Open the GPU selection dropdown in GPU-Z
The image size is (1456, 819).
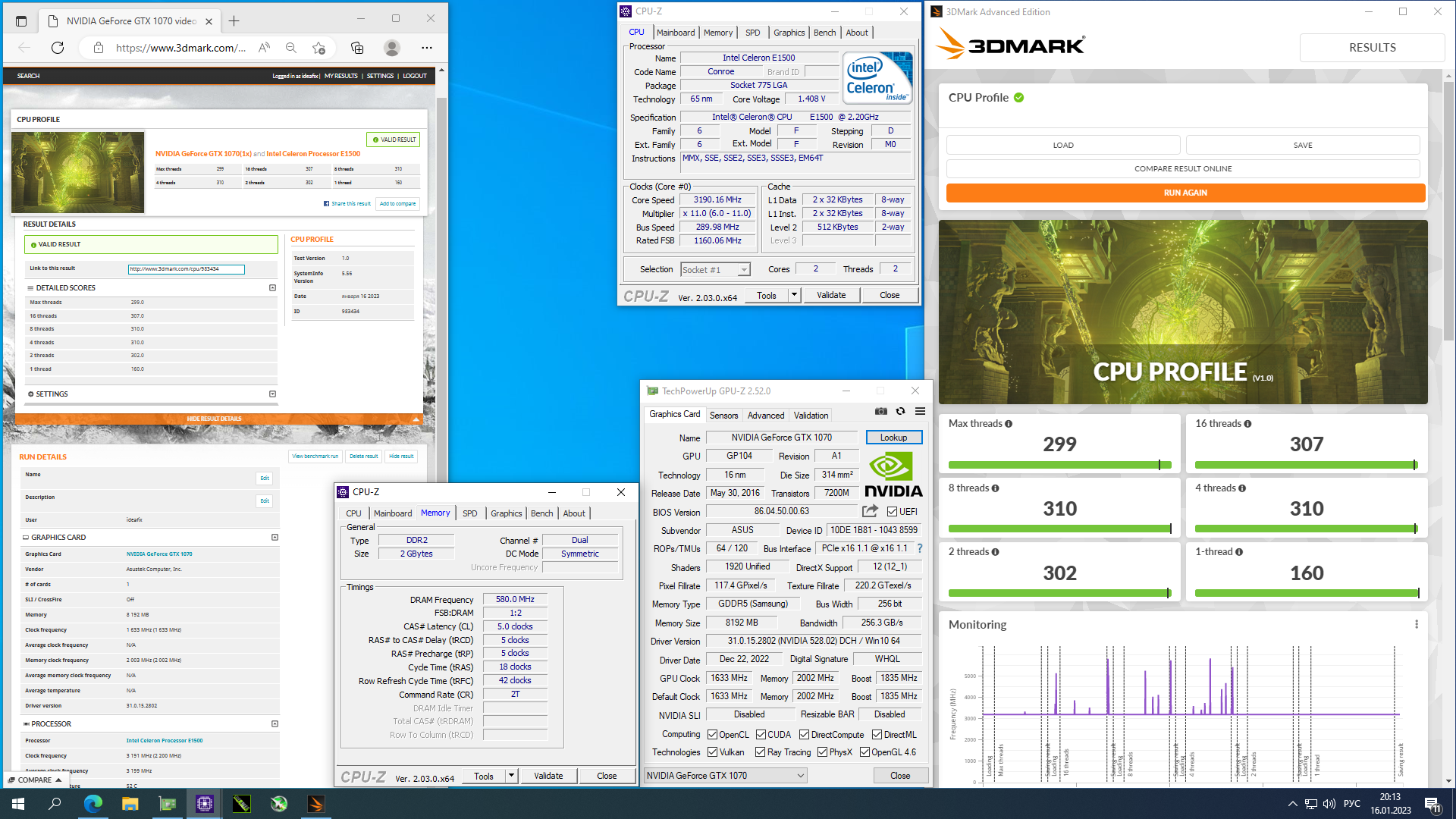(725, 775)
